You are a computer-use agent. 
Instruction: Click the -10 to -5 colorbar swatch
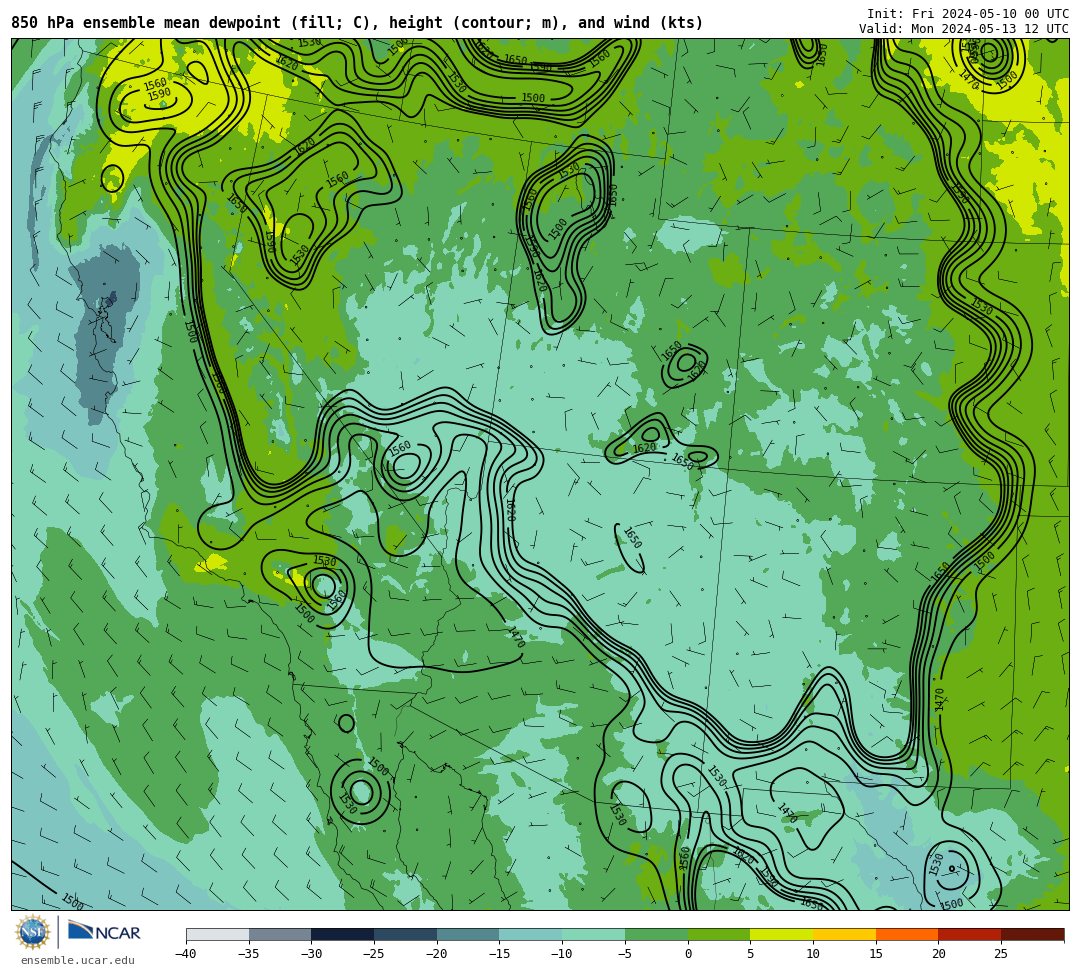(594, 934)
